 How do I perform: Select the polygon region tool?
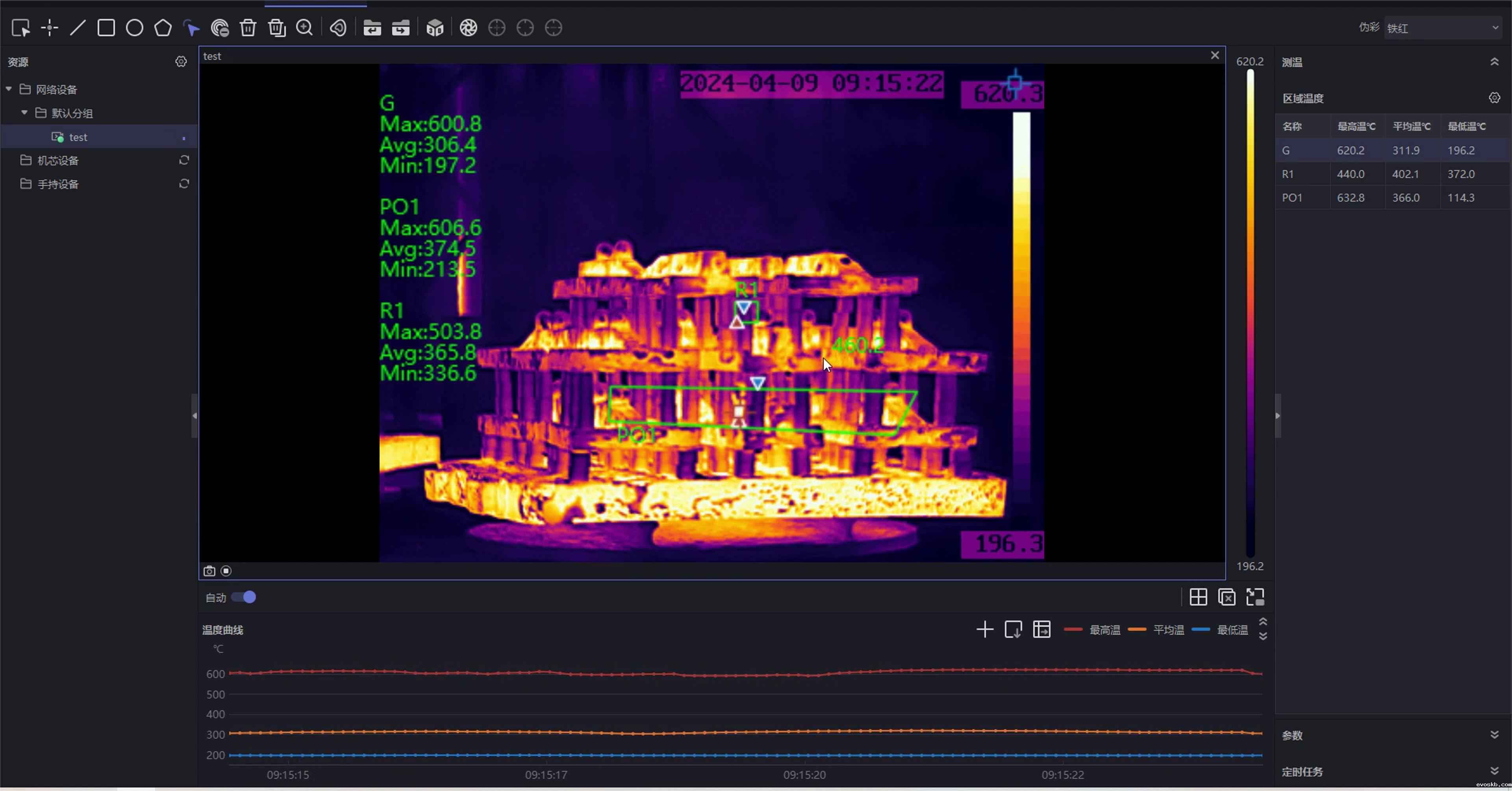163,28
